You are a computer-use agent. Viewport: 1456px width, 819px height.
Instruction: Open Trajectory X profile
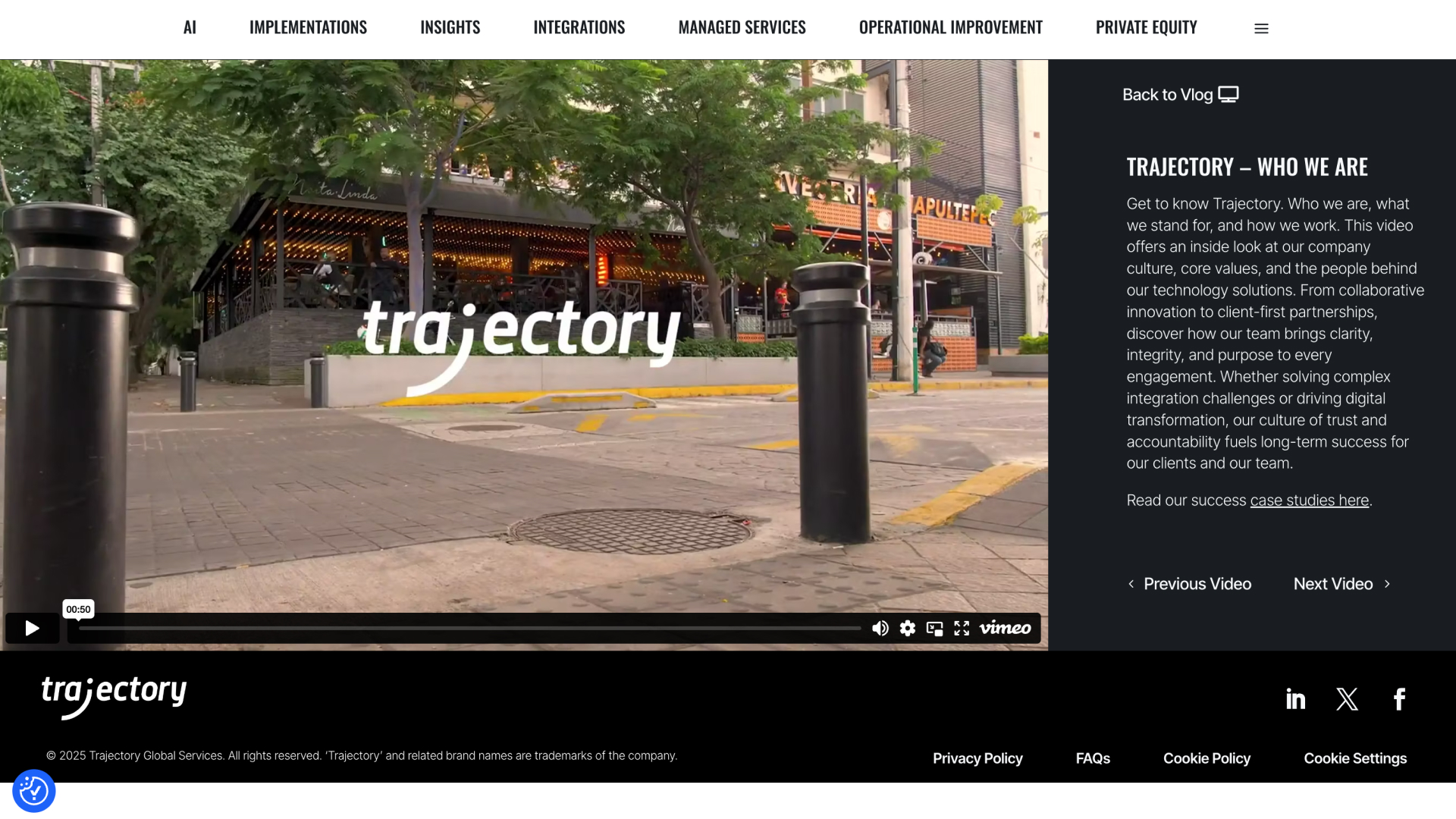click(x=1347, y=698)
